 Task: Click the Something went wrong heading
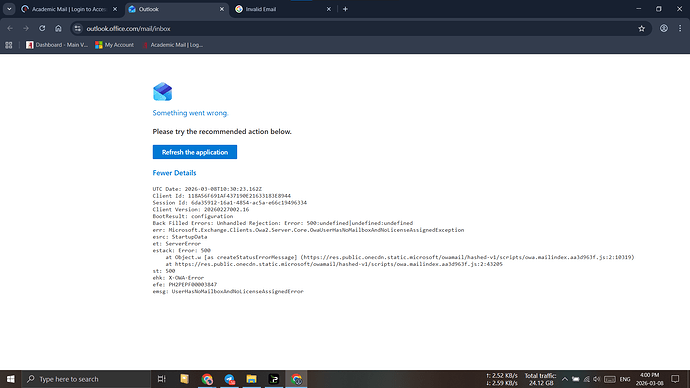pos(190,113)
